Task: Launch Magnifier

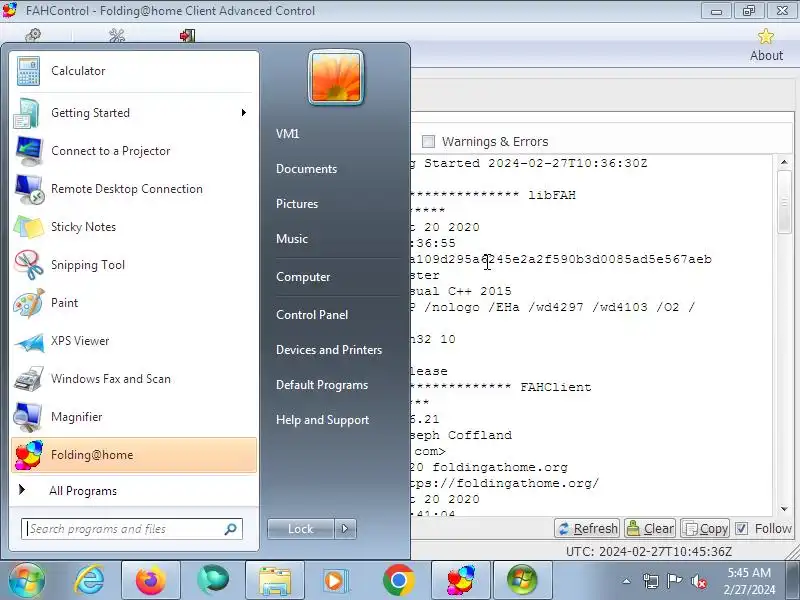Action: point(133,417)
